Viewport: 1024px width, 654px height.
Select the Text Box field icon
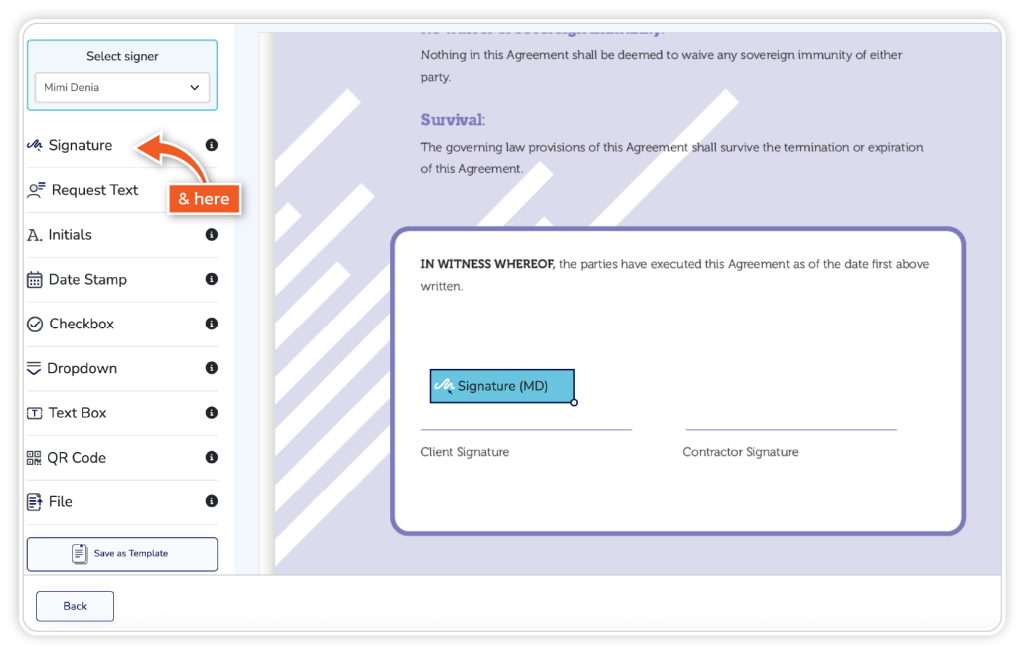pos(35,413)
